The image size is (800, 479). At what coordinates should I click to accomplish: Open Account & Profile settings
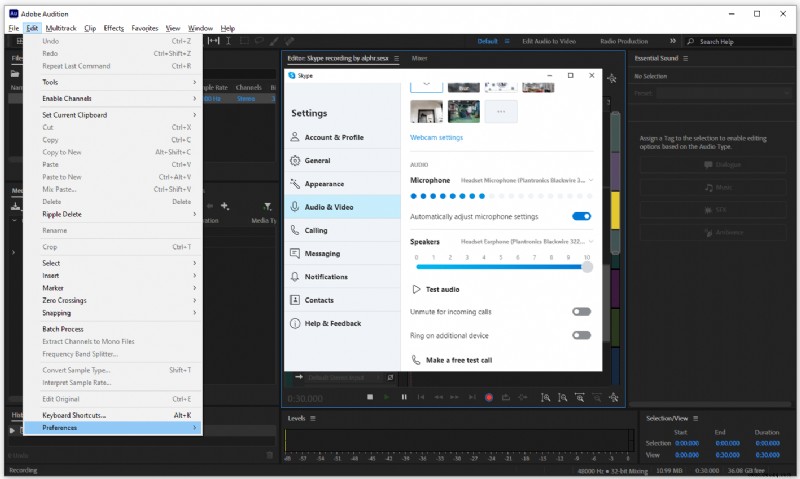(342, 137)
